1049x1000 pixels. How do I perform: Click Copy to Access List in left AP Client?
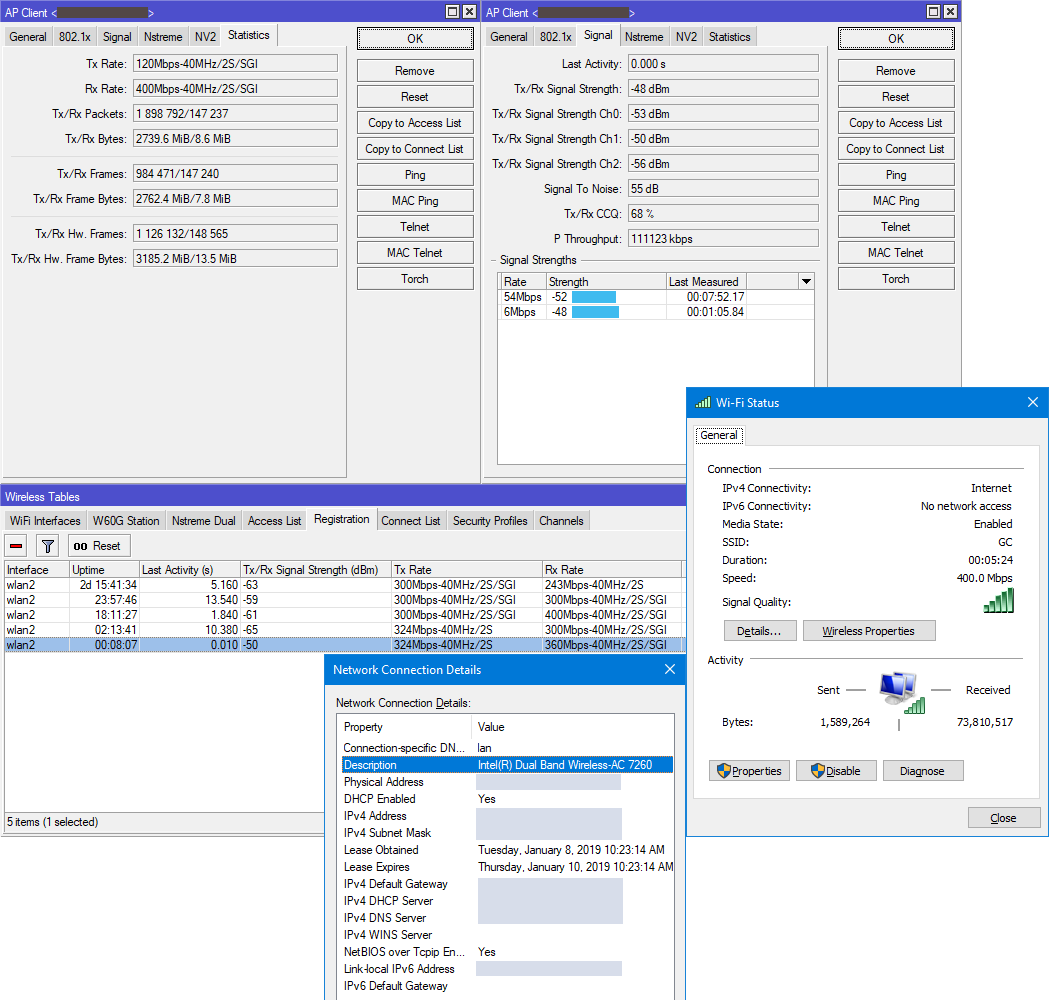(x=415, y=123)
